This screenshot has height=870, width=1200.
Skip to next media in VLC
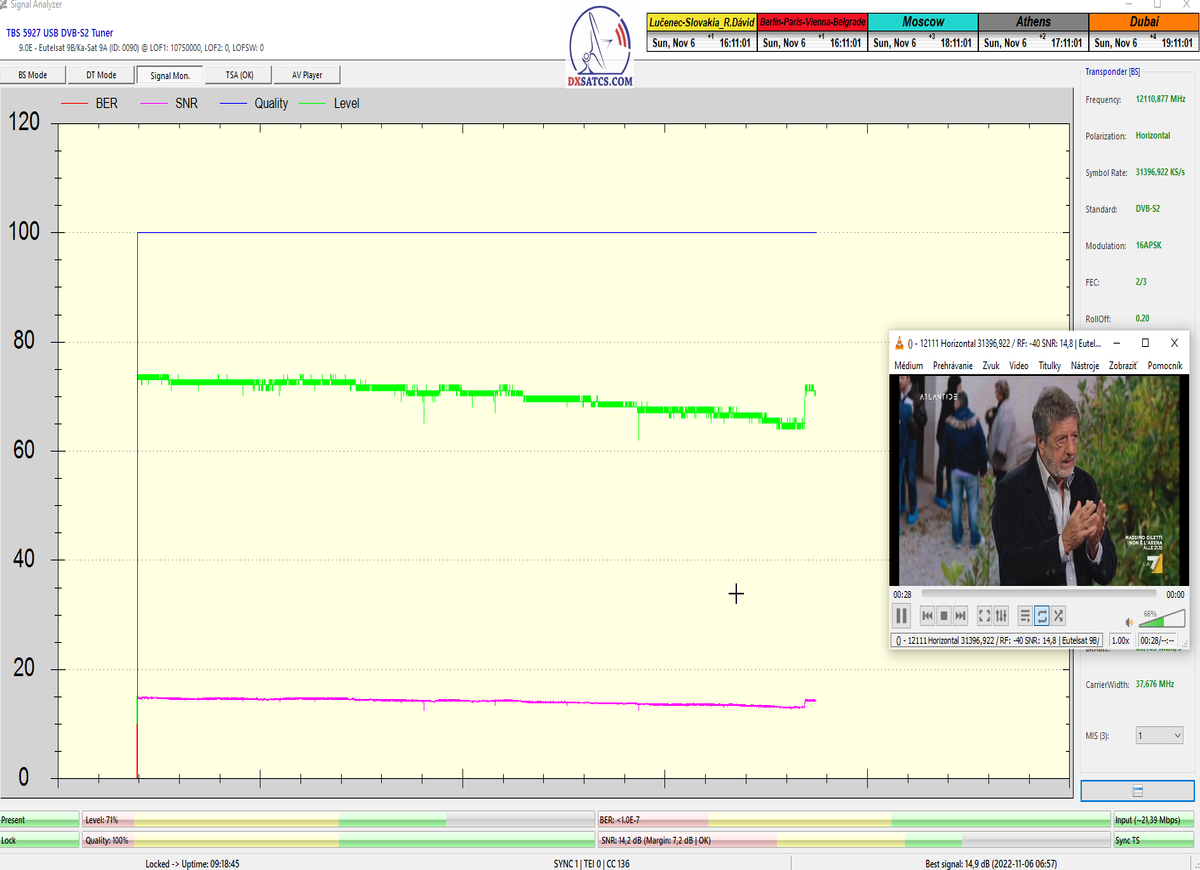pos(961,615)
